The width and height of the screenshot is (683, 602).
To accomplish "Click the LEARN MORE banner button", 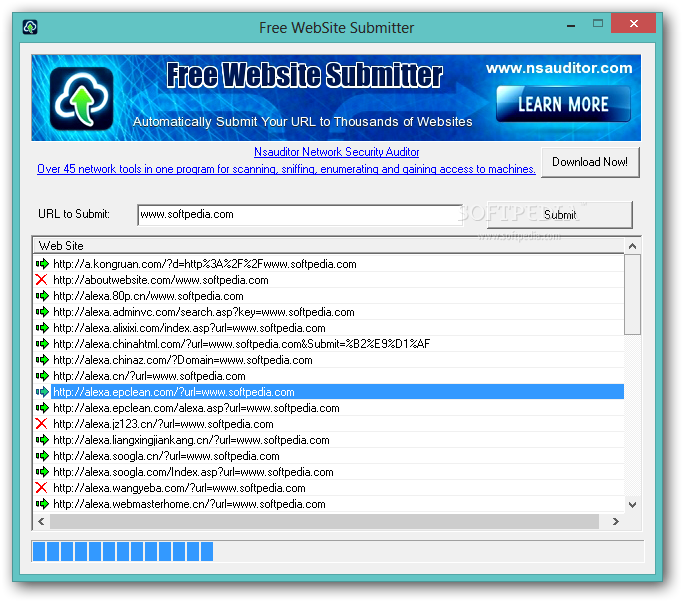I will tap(563, 104).
